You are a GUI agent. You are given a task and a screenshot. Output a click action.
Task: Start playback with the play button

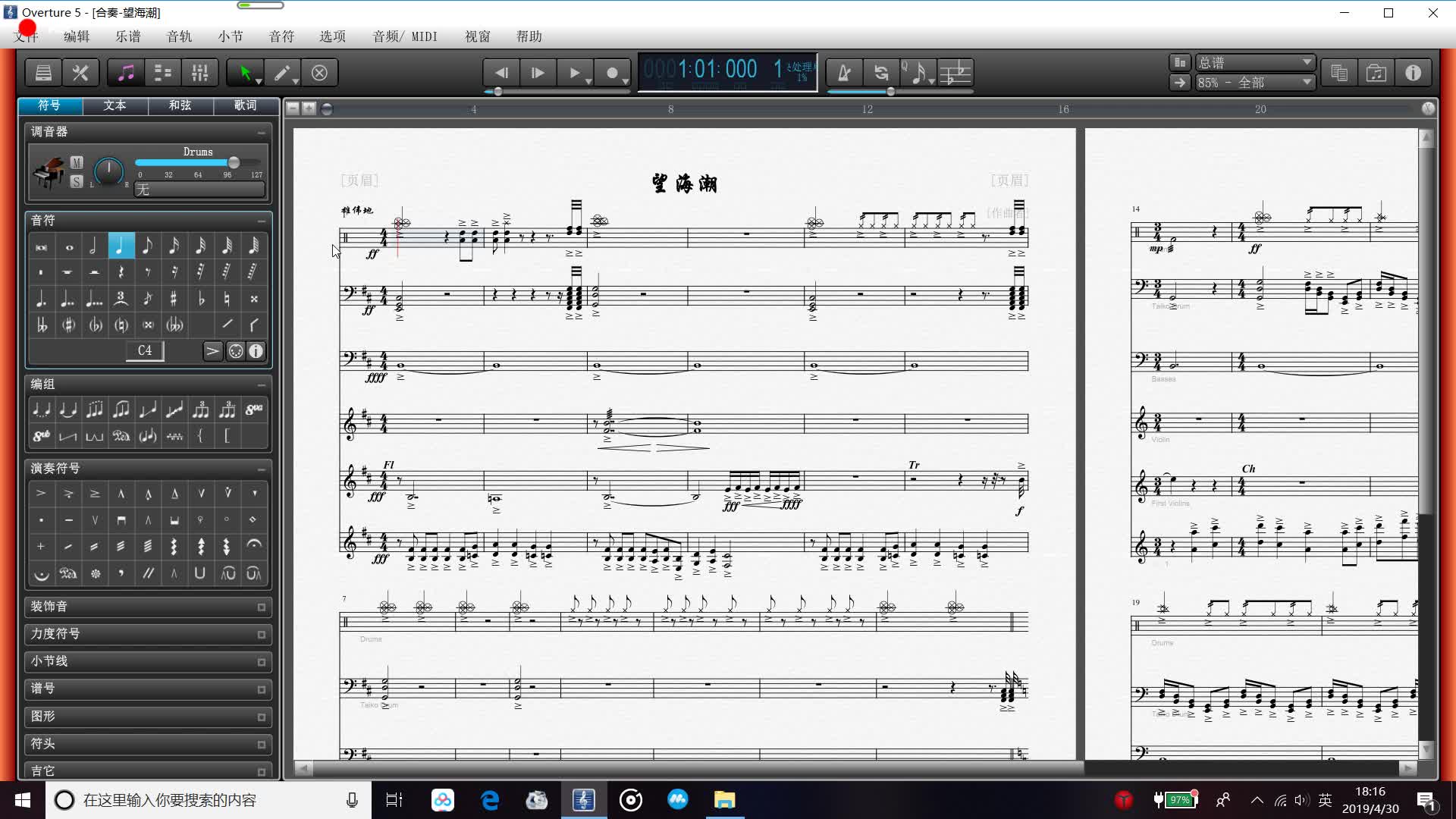(x=575, y=73)
